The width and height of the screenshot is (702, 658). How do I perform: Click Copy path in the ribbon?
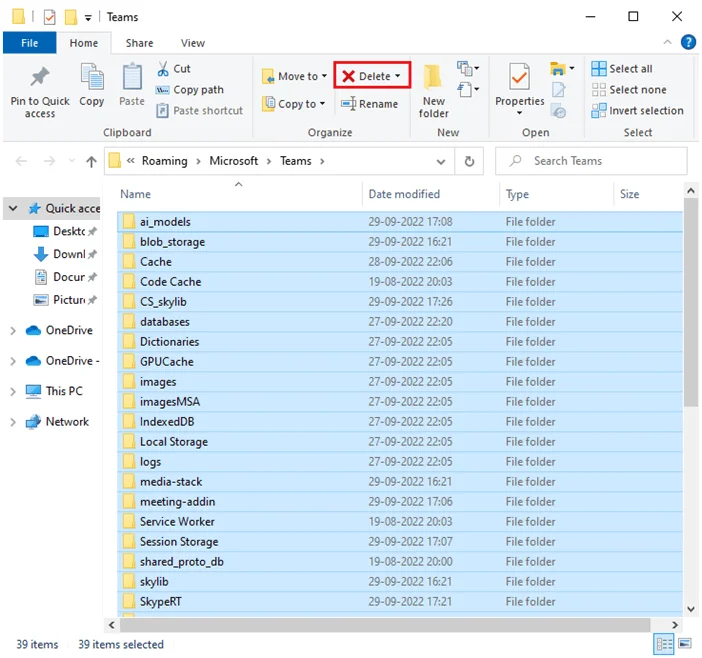(190, 90)
